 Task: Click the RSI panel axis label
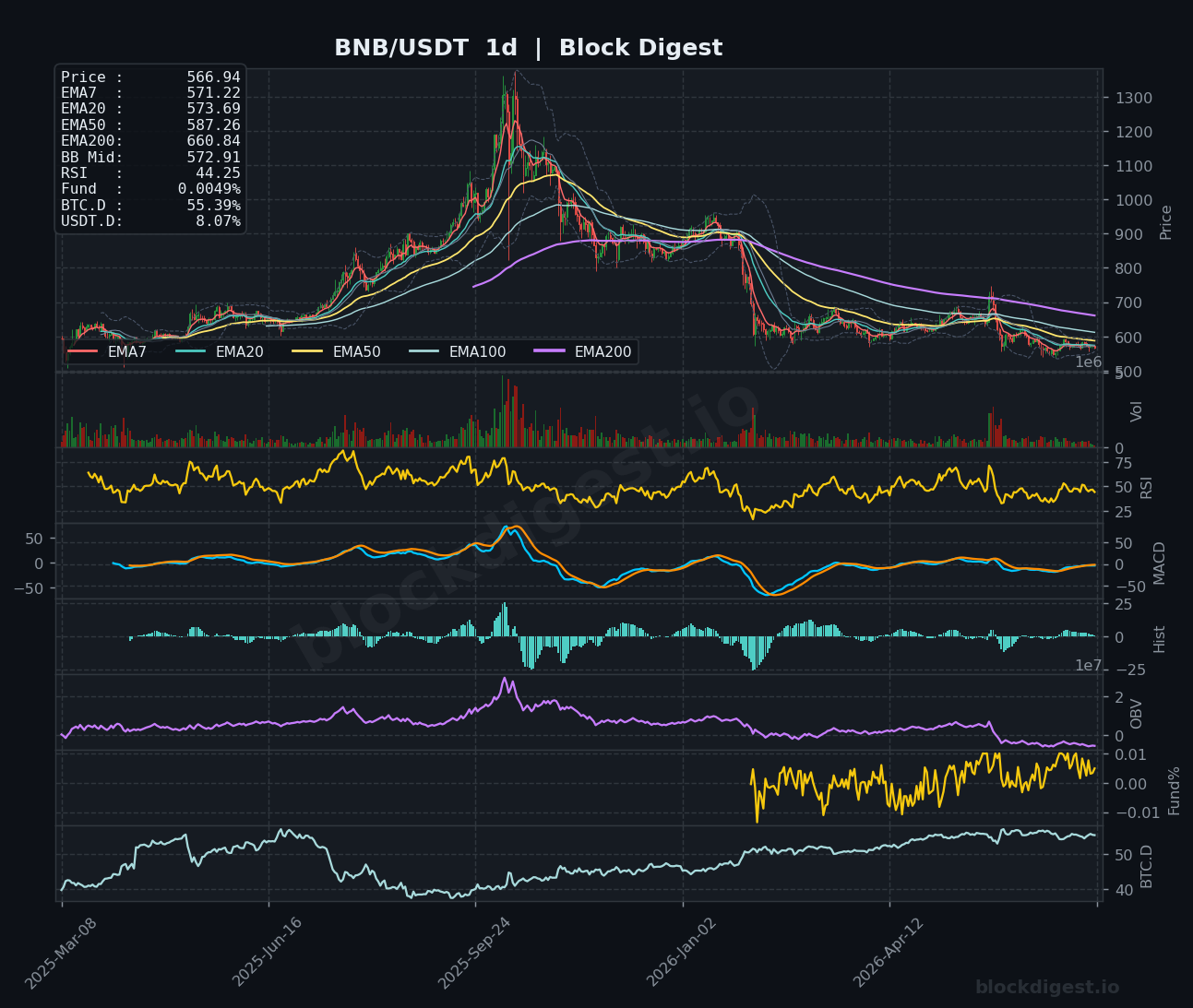pos(1147,487)
